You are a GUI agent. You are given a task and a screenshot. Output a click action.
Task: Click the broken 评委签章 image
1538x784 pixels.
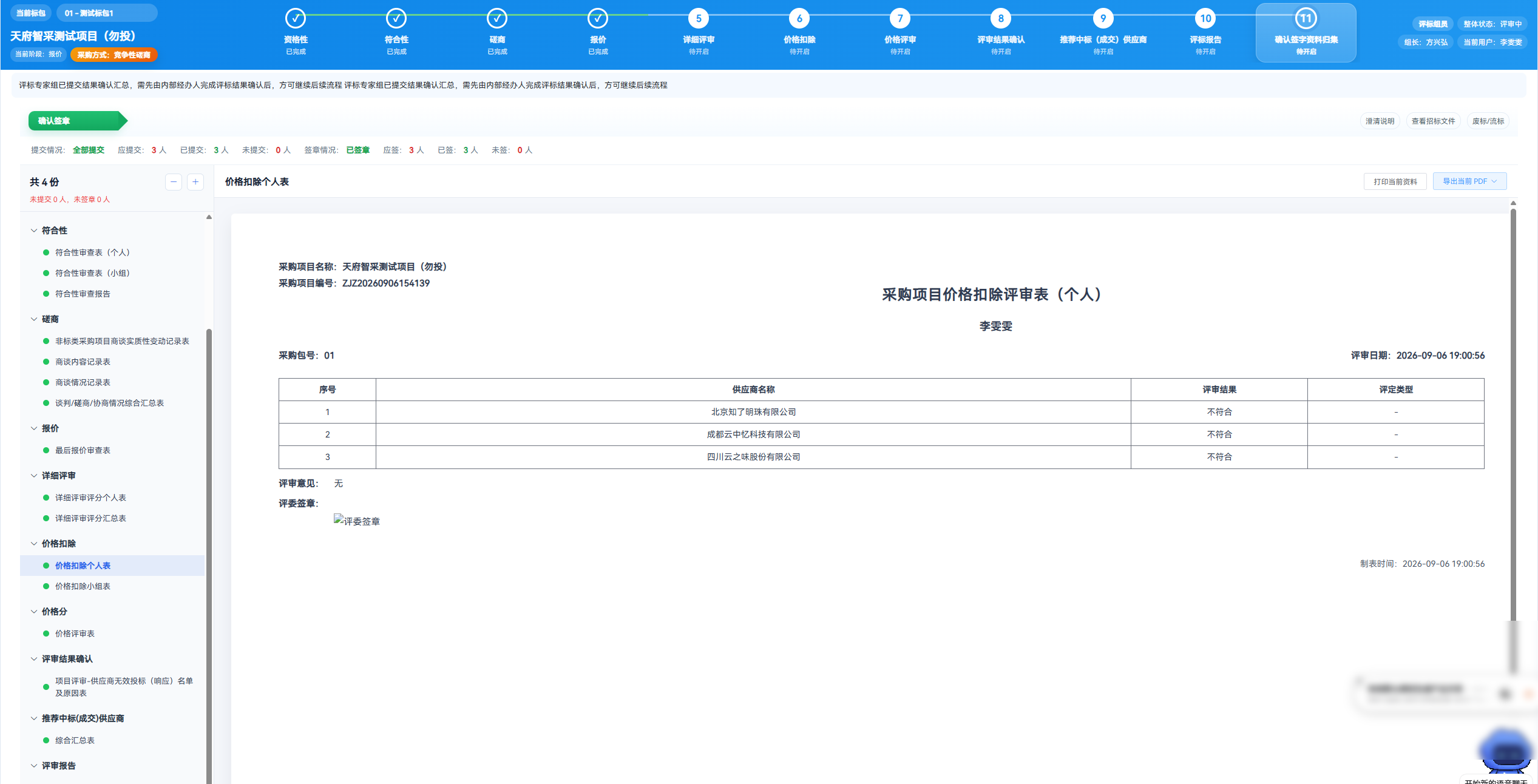click(357, 521)
